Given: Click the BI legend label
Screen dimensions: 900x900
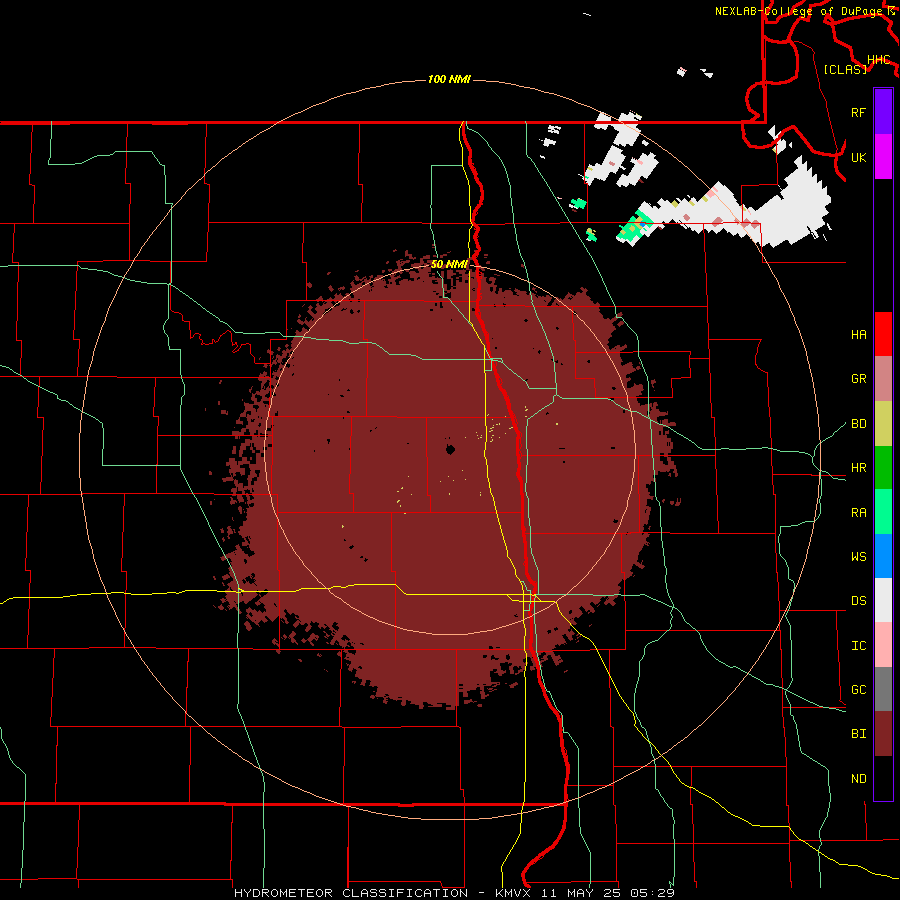Looking at the screenshot, I should pyautogui.click(x=858, y=734).
